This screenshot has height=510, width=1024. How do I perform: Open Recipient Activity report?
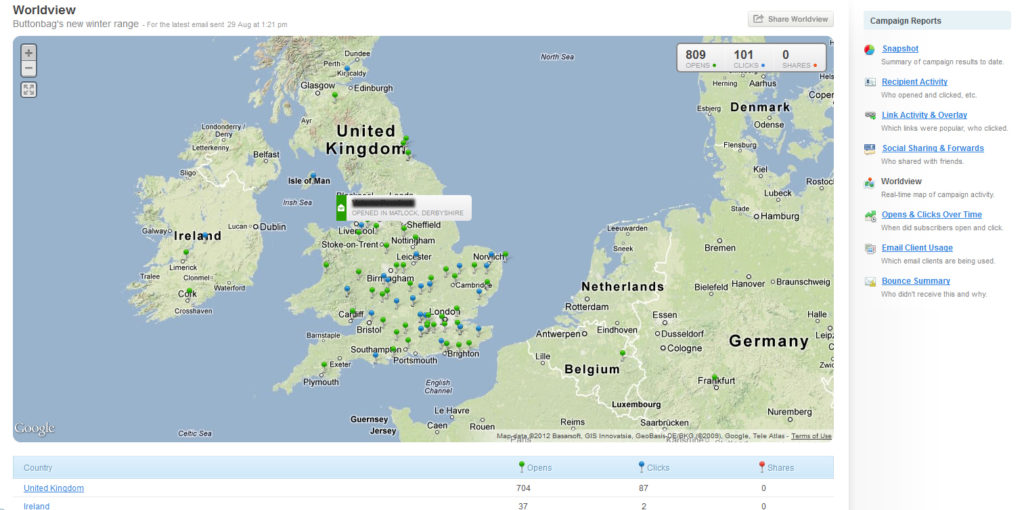point(914,82)
